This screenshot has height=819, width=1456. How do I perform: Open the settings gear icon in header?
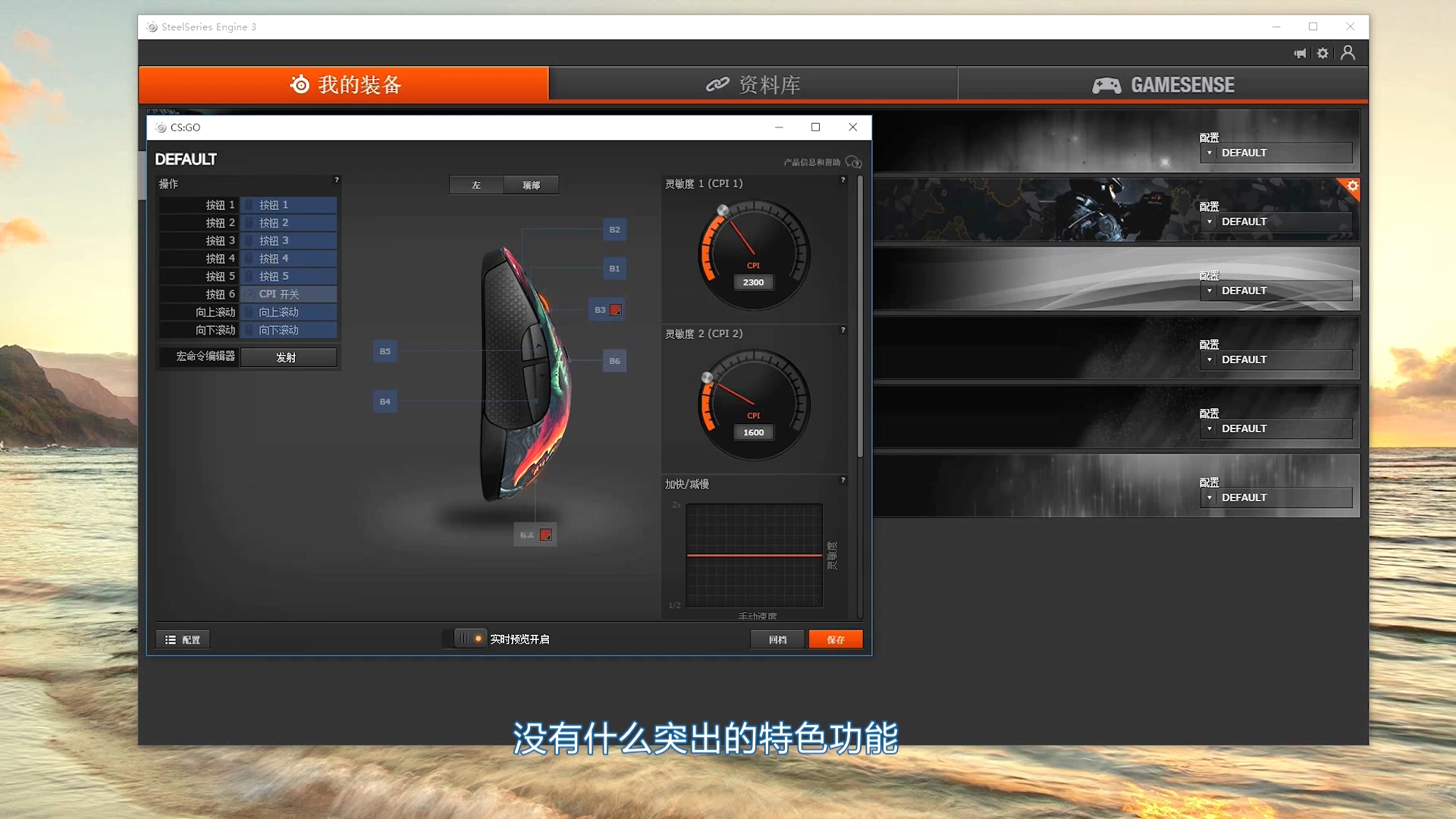(1323, 53)
